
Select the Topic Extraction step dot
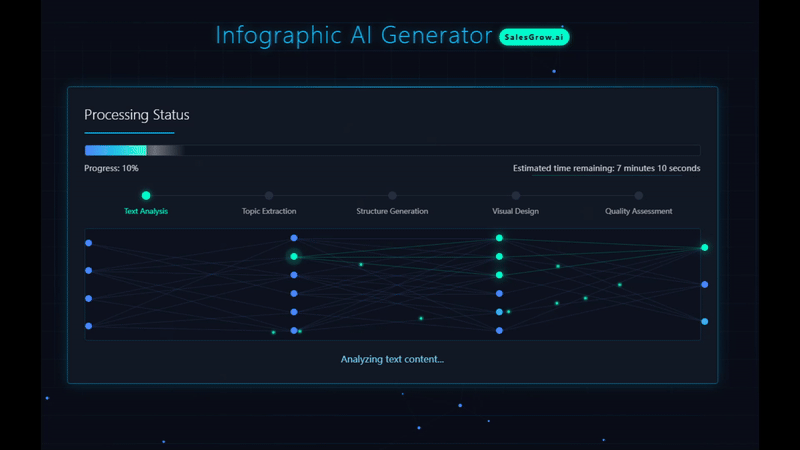coord(269,195)
